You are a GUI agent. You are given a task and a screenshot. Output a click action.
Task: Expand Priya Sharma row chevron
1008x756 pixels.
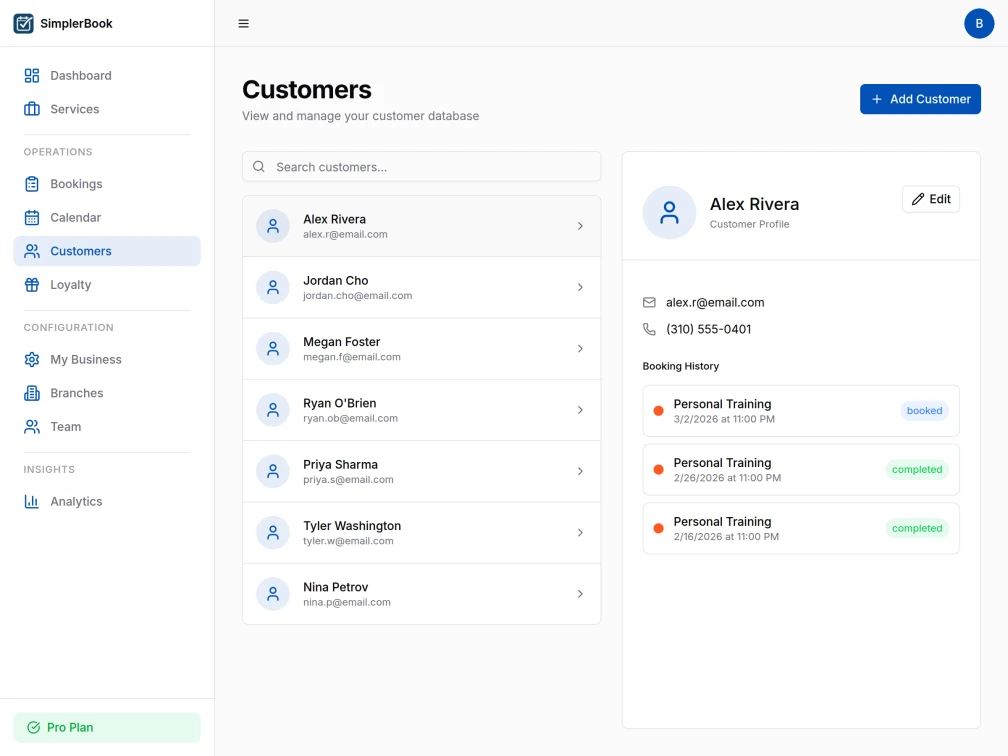coord(580,471)
